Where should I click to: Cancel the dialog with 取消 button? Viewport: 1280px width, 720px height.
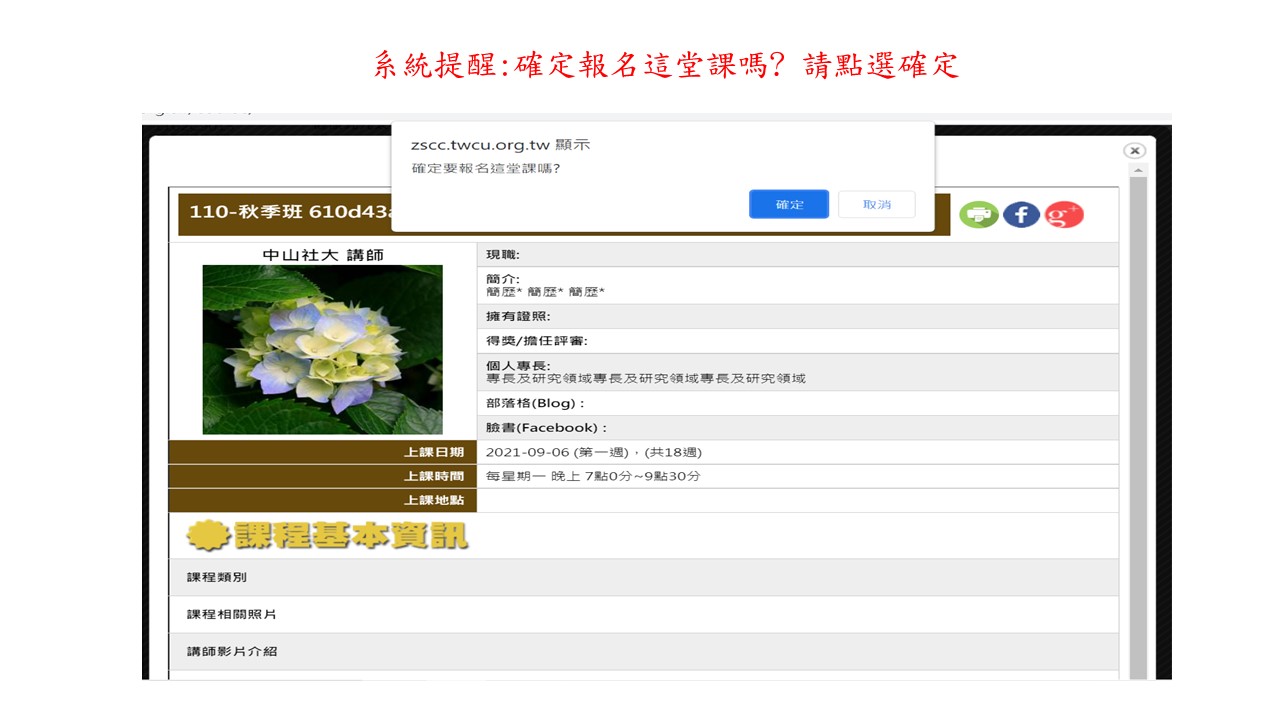877,204
